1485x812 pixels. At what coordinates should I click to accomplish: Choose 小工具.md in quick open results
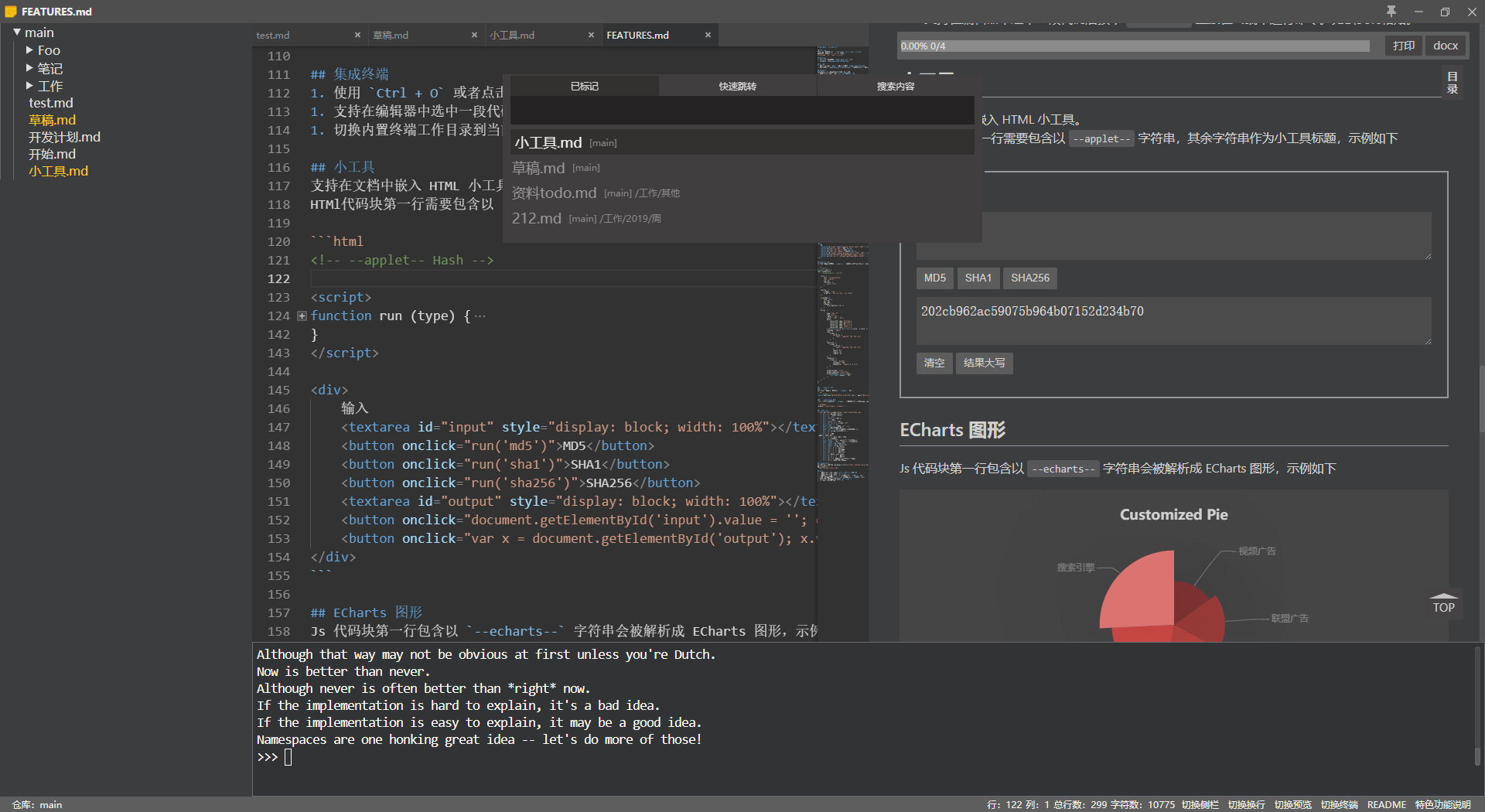pos(742,142)
